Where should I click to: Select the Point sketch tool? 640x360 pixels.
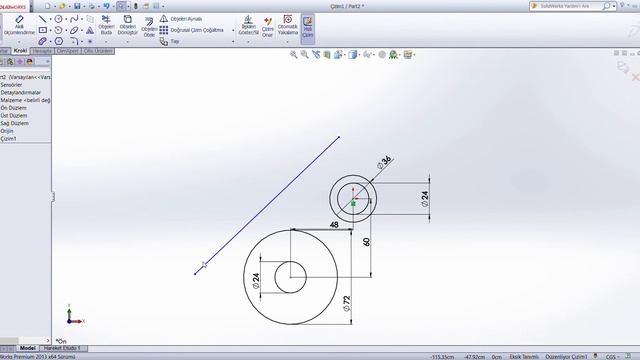coord(90,41)
